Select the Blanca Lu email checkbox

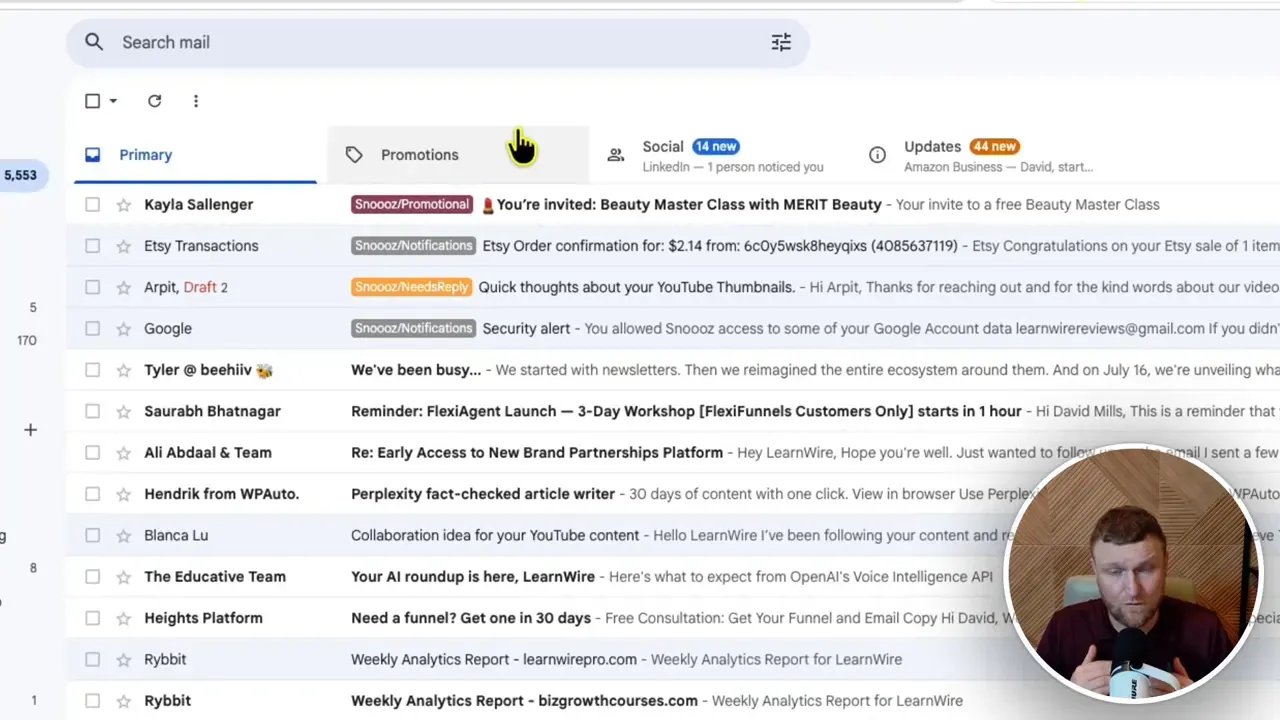pyautogui.click(x=92, y=535)
